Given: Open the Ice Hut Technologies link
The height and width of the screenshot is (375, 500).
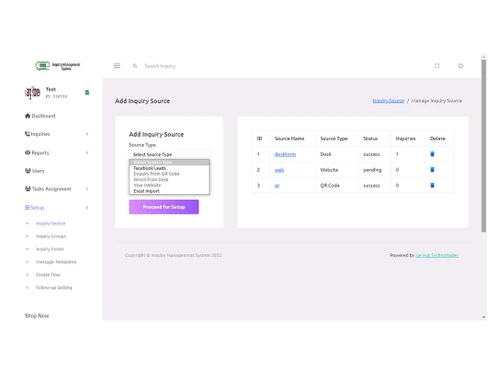Looking at the screenshot, I should pyautogui.click(x=437, y=255).
